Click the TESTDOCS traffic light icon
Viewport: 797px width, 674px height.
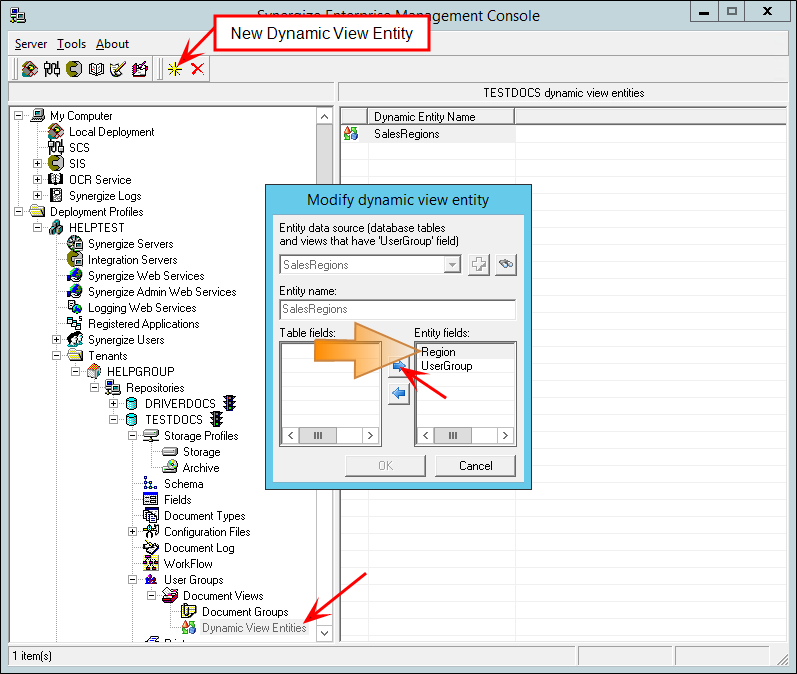217,419
